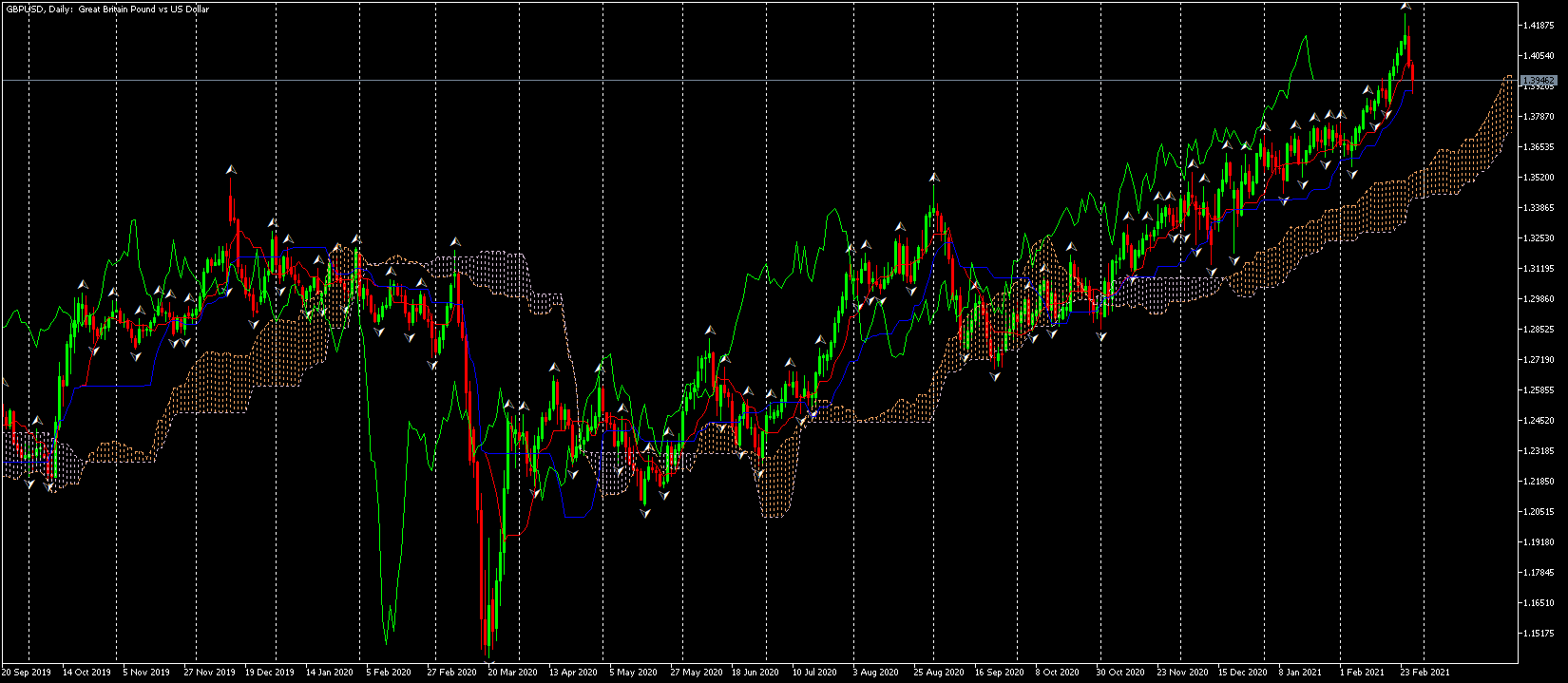Click the up fractal arrow above the late August 2020 peak

[x=934, y=178]
